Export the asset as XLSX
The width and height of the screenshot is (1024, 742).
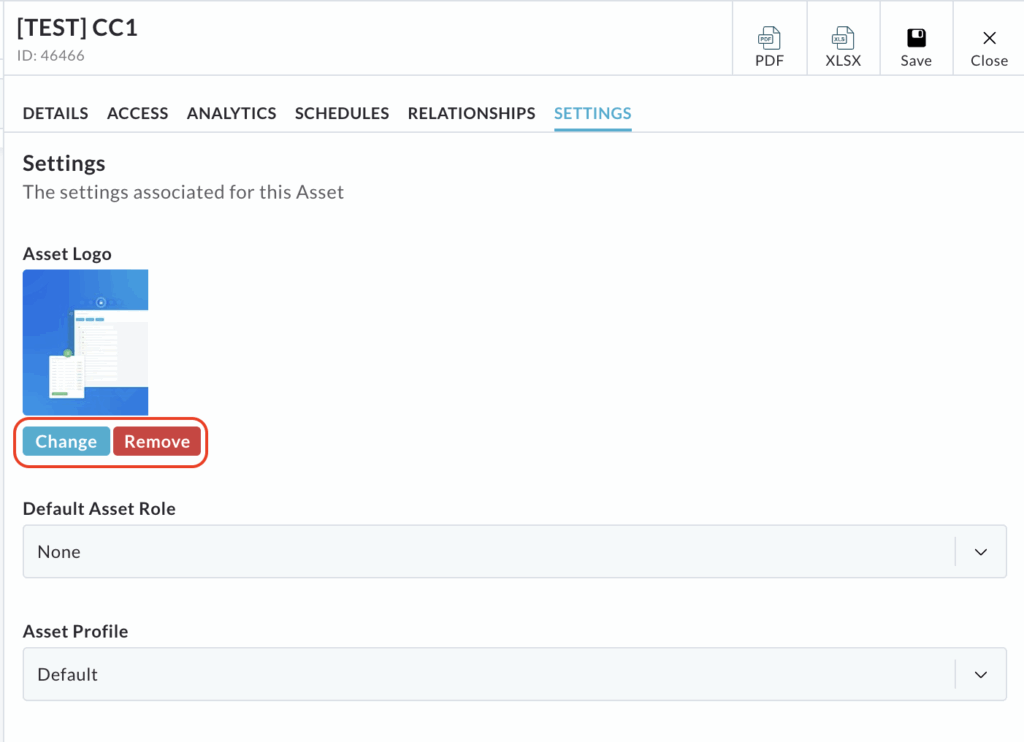pyautogui.click(x=842, y=47)
